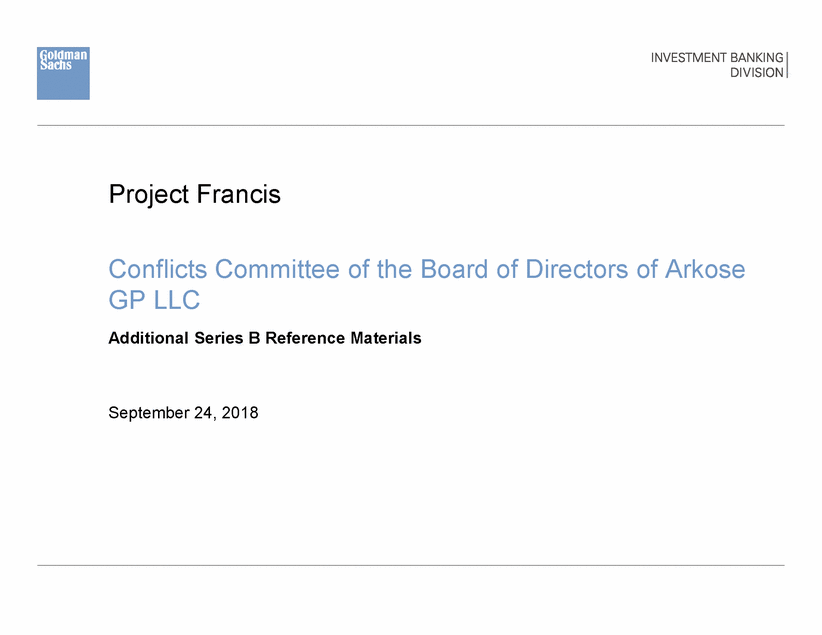Select Additional Series B Reference Materials heading

pos(264,338)
